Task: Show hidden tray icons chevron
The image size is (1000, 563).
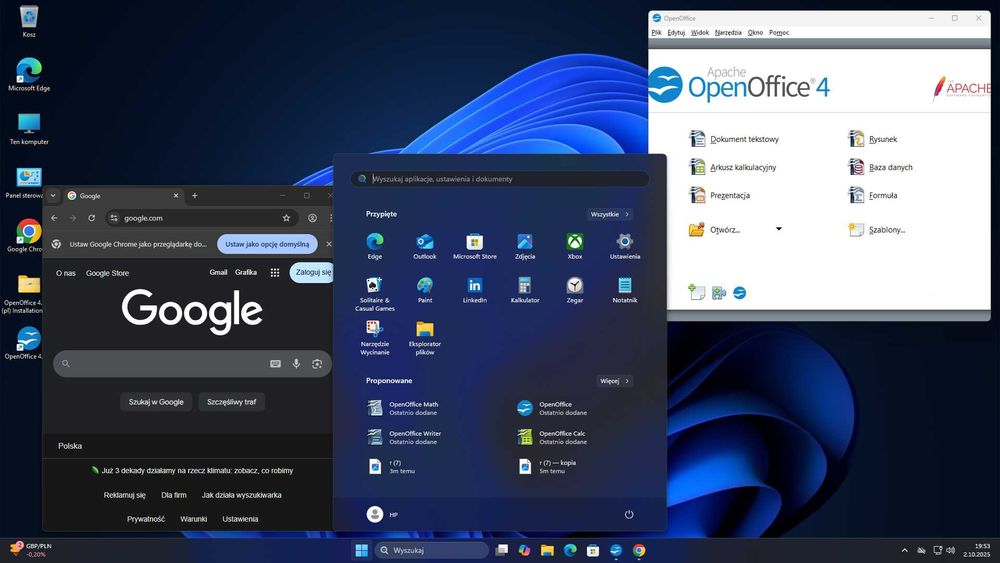Action: (904, 550)
